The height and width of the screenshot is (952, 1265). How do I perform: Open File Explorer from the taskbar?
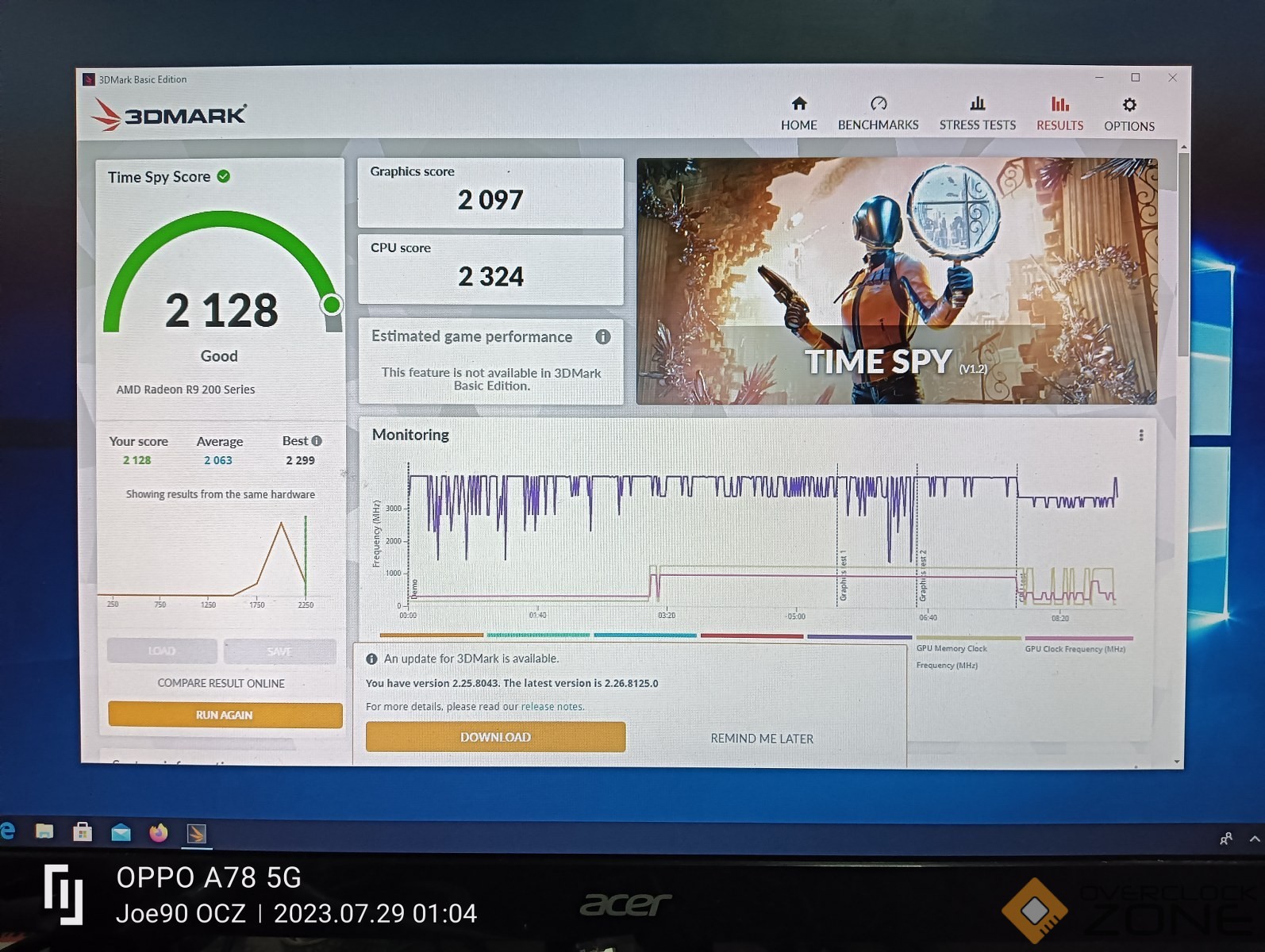coord(44,831)
